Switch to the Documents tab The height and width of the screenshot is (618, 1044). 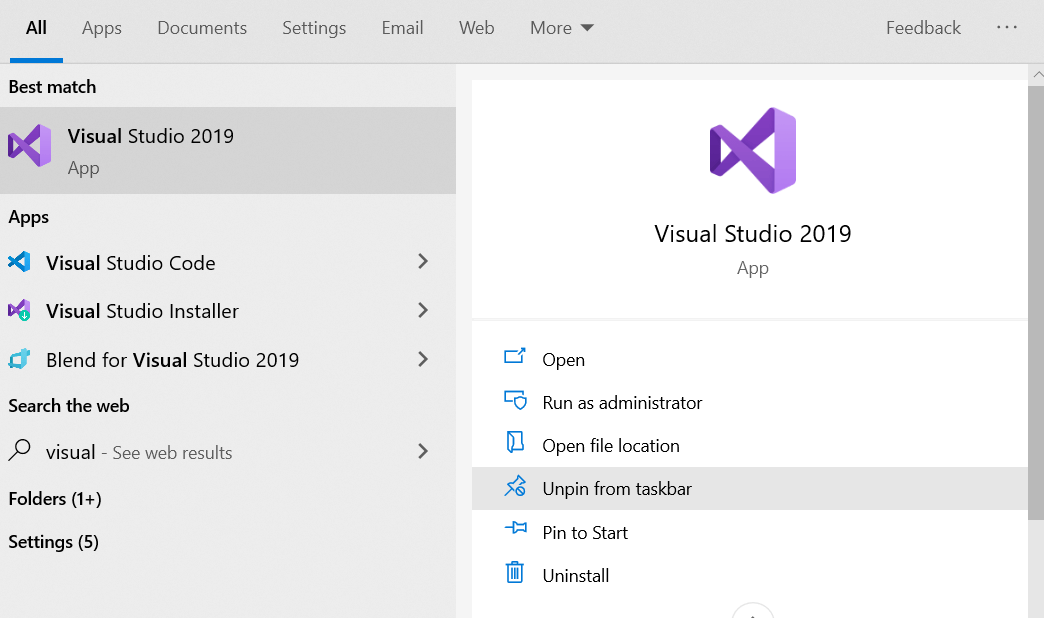[201, 28]
